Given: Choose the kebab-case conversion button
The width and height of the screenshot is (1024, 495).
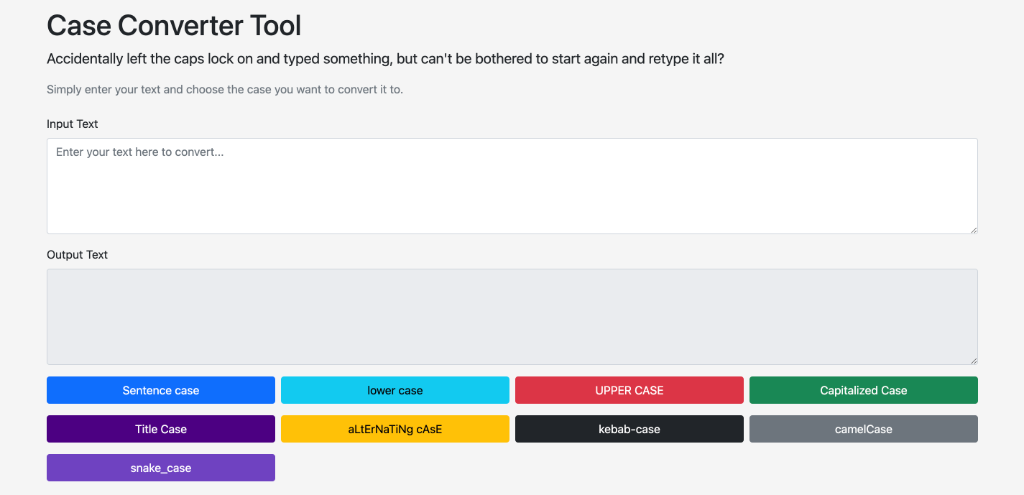Looking at the screenshot, I should tap(629, 429).
